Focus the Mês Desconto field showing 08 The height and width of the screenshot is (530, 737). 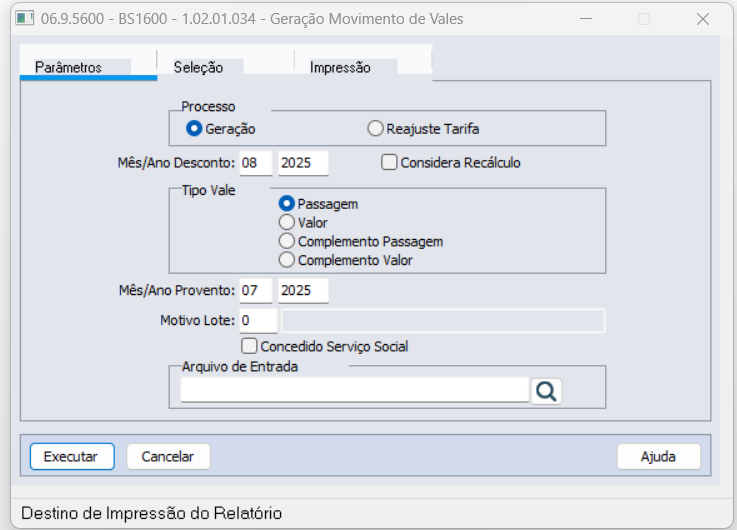tap(256, 163)
